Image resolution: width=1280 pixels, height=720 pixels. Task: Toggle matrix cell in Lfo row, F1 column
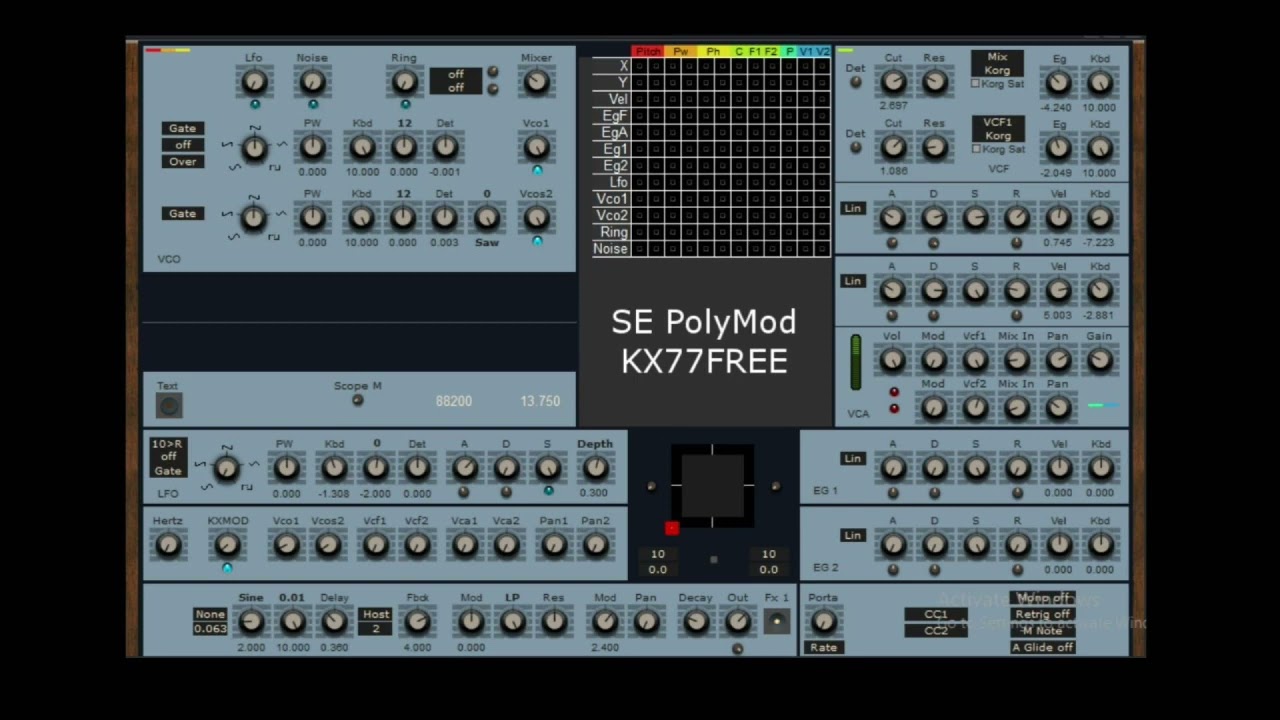coord(755,182)
